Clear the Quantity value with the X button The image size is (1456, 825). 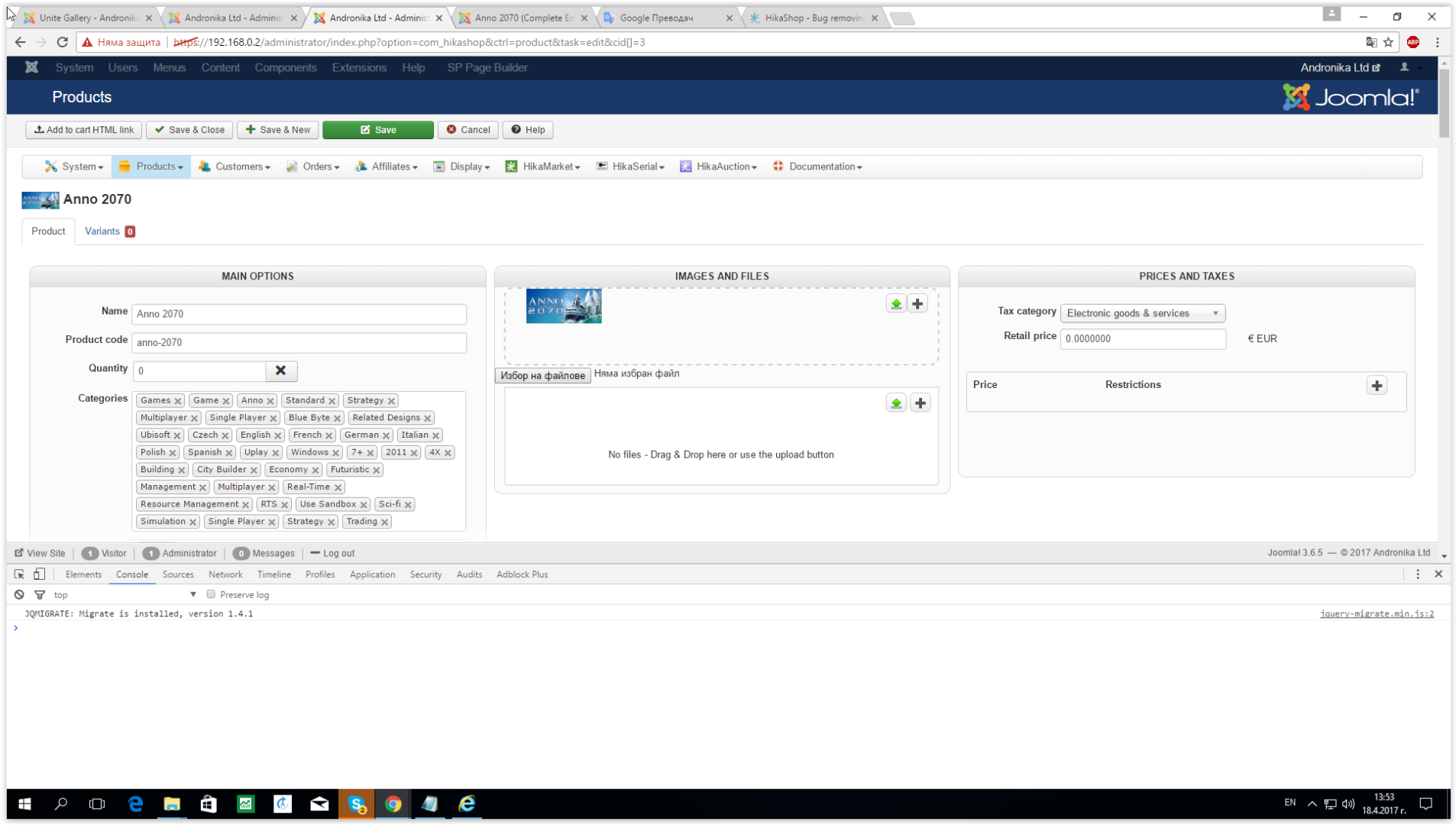281,370
